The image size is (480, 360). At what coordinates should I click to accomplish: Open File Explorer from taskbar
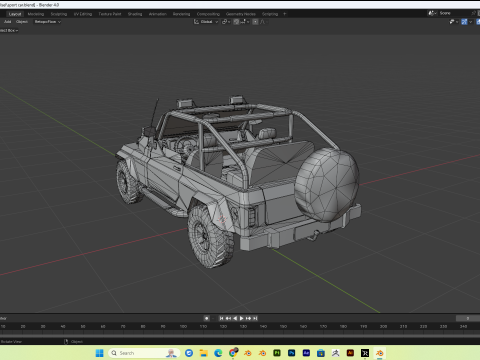click(203, 353)
